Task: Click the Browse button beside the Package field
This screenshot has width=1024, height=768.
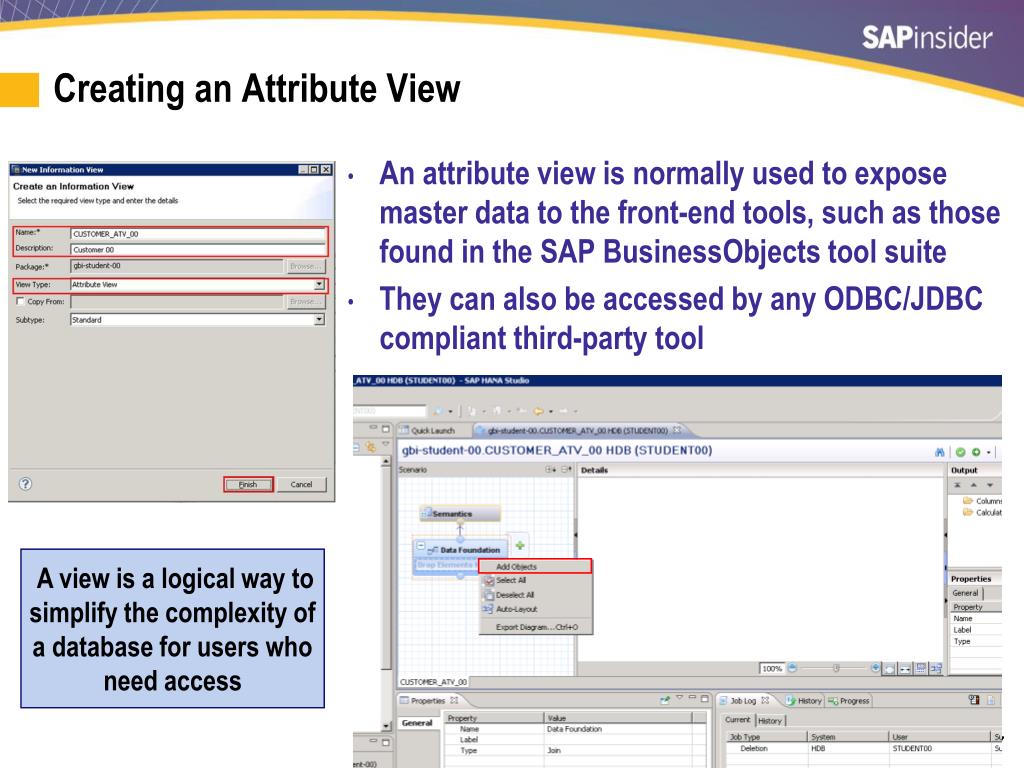Action: point(305,266)
